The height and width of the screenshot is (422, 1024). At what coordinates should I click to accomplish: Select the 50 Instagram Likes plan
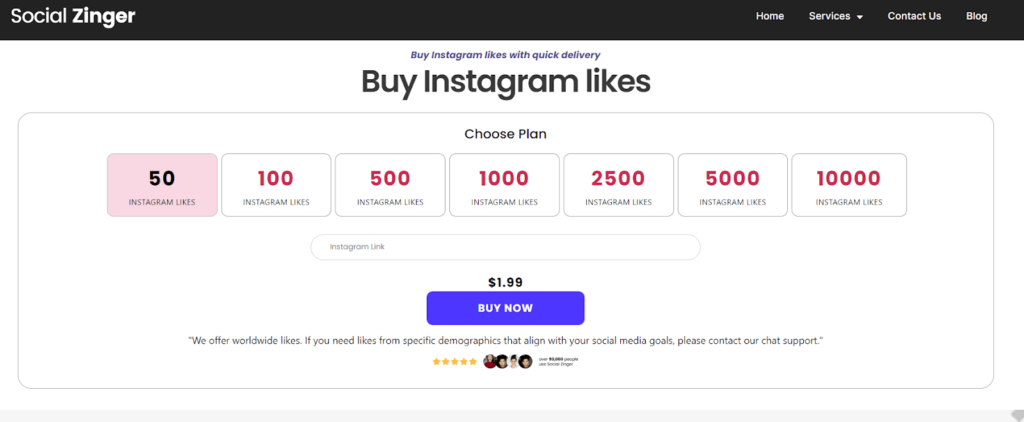pos(162,185)
